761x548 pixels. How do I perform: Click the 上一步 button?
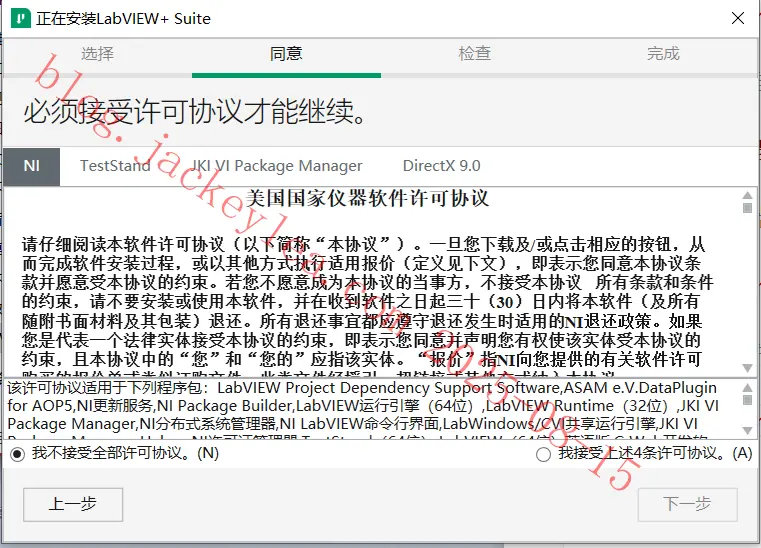pos(73,505)
